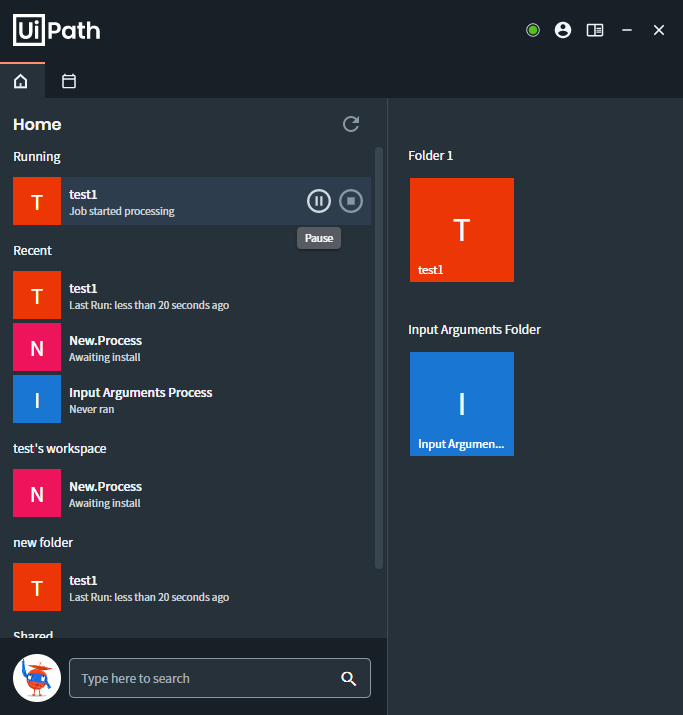This screenshot has width=683, height=715.
Task: Refresh the Home process list
Action: (351, 124)
